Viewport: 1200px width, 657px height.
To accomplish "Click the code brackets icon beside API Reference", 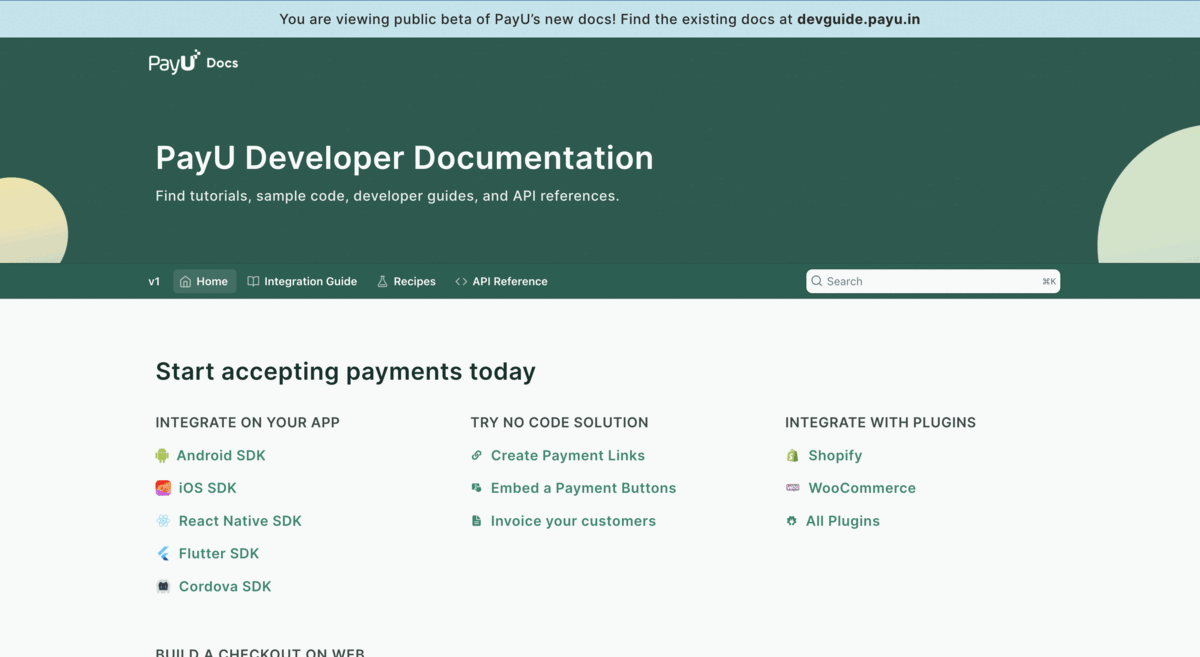I will (461, 282).
